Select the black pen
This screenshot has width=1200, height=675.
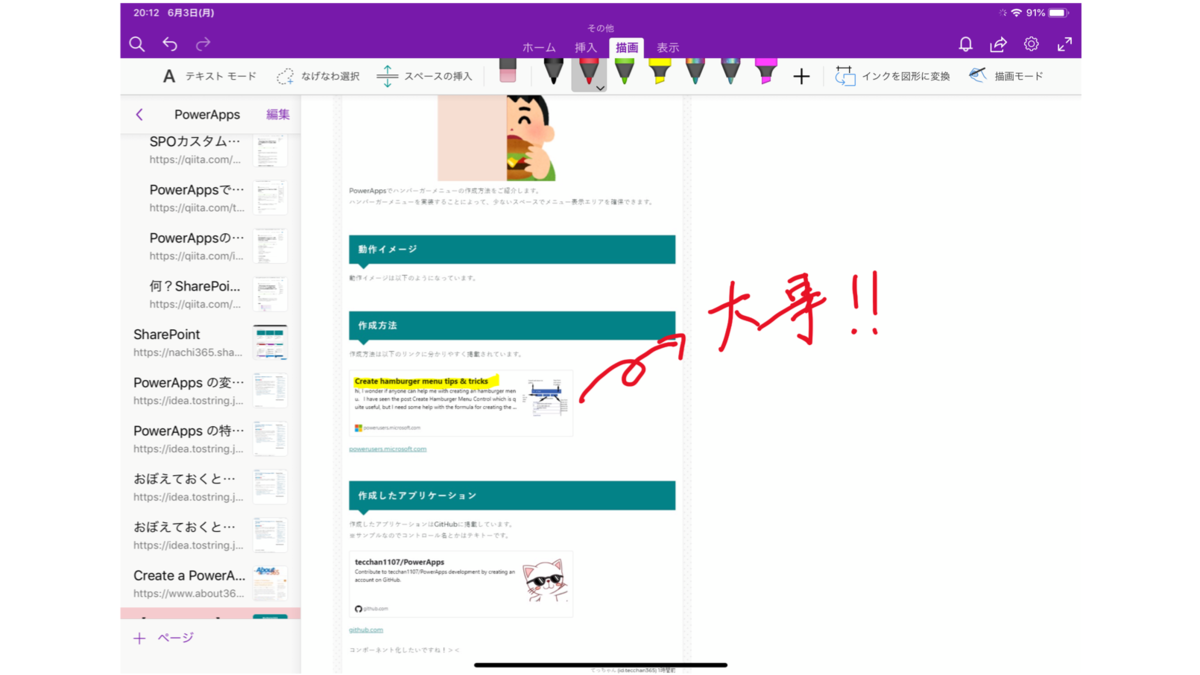click(x=553, y=72)
